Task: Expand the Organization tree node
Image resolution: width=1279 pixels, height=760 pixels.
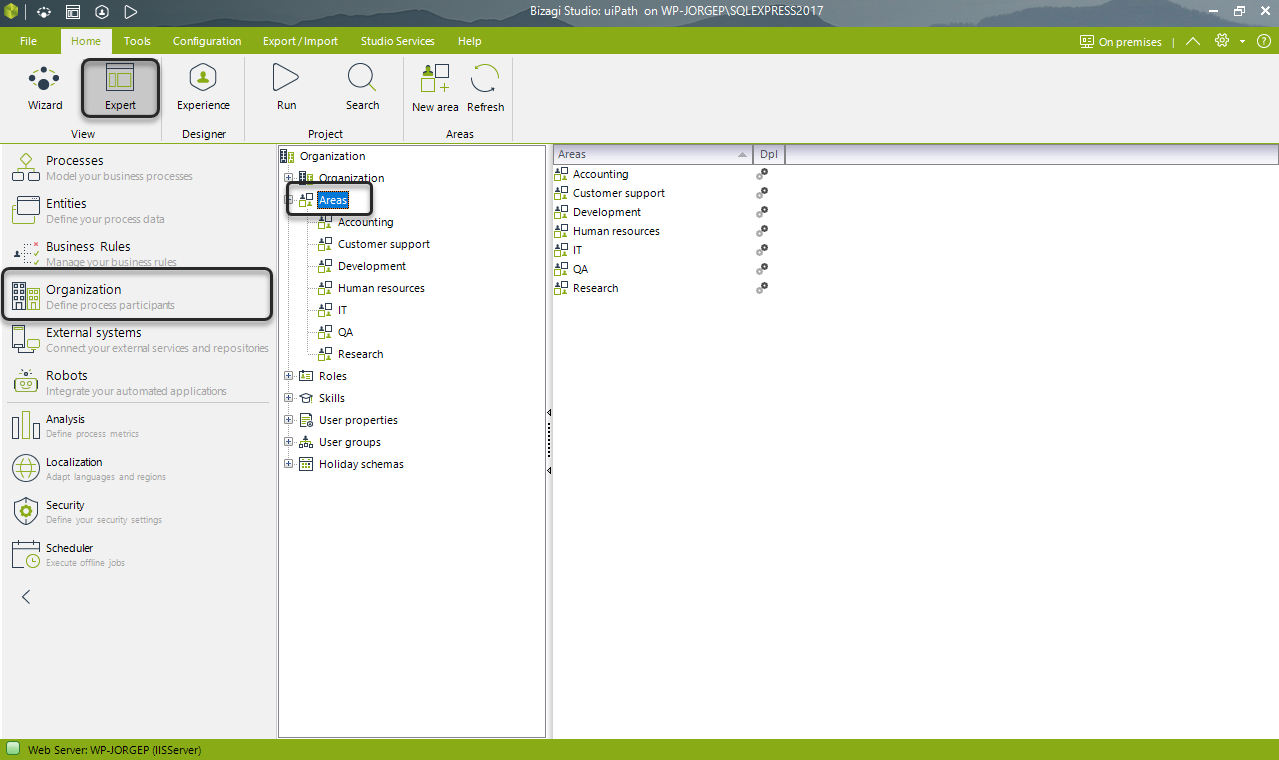Action: pyautogui.click(x=289, y=178)
